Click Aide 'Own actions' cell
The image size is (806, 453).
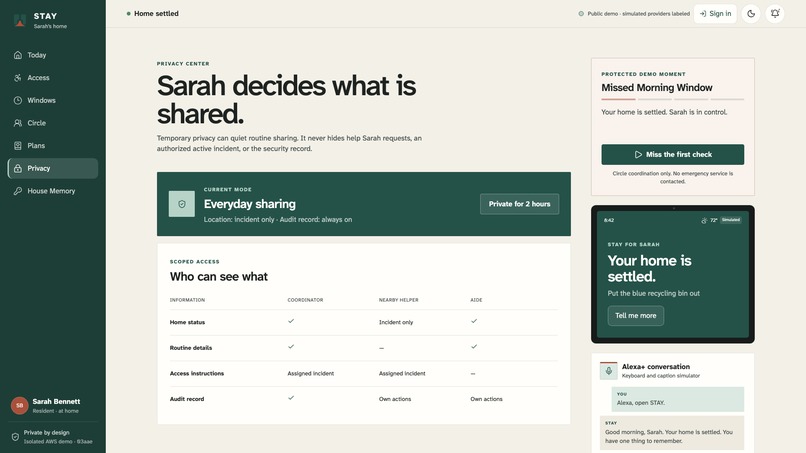486,399
